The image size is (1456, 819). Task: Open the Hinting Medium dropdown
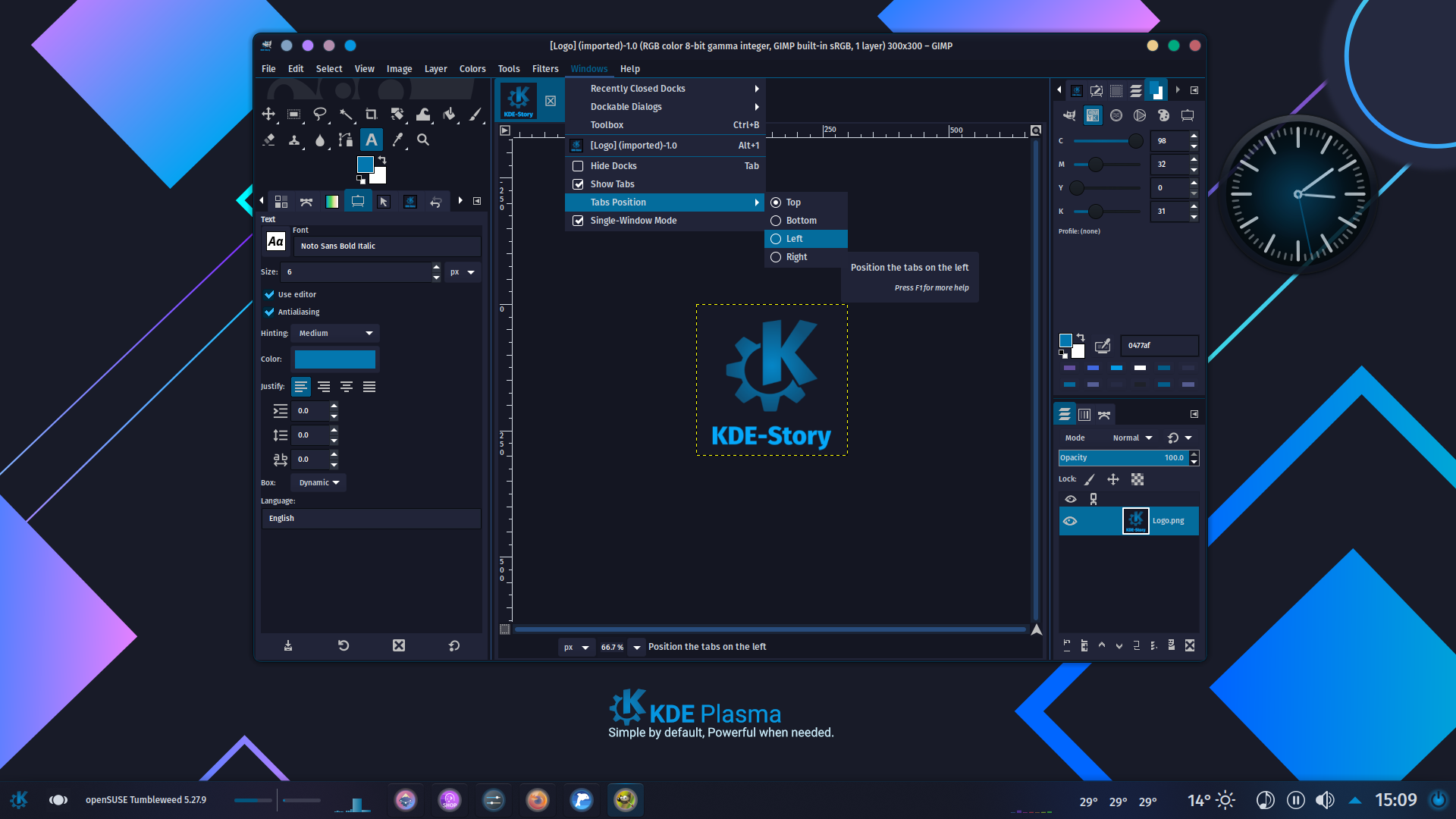pos(335,334)
